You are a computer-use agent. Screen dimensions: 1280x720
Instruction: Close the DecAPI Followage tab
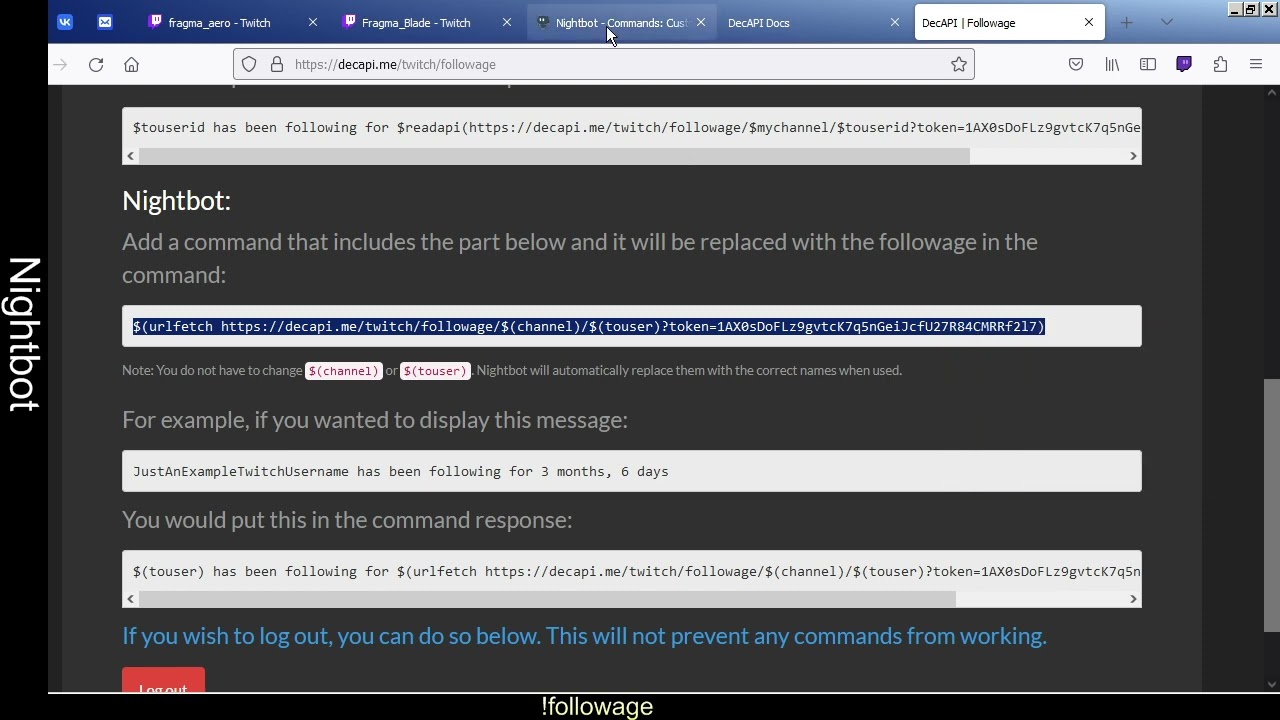1089,22
